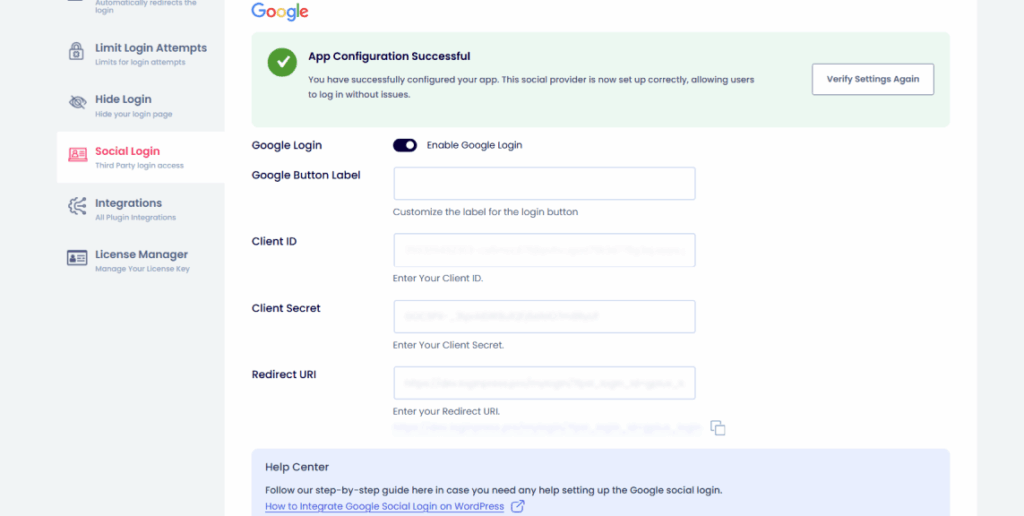The width and height of the screenshot is (1024, 516).
Task: Click the green success checkmark icon
Action: point(282,62)
